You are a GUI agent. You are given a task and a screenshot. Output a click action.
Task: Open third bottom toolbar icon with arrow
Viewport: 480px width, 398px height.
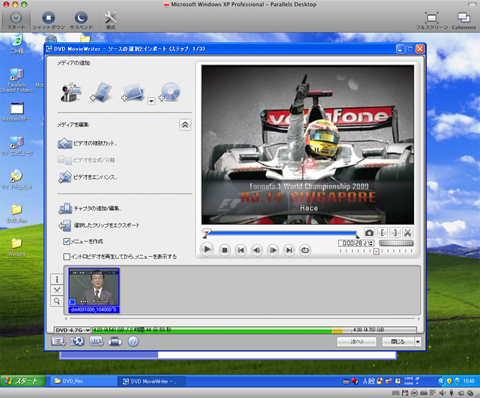[96, 341]
